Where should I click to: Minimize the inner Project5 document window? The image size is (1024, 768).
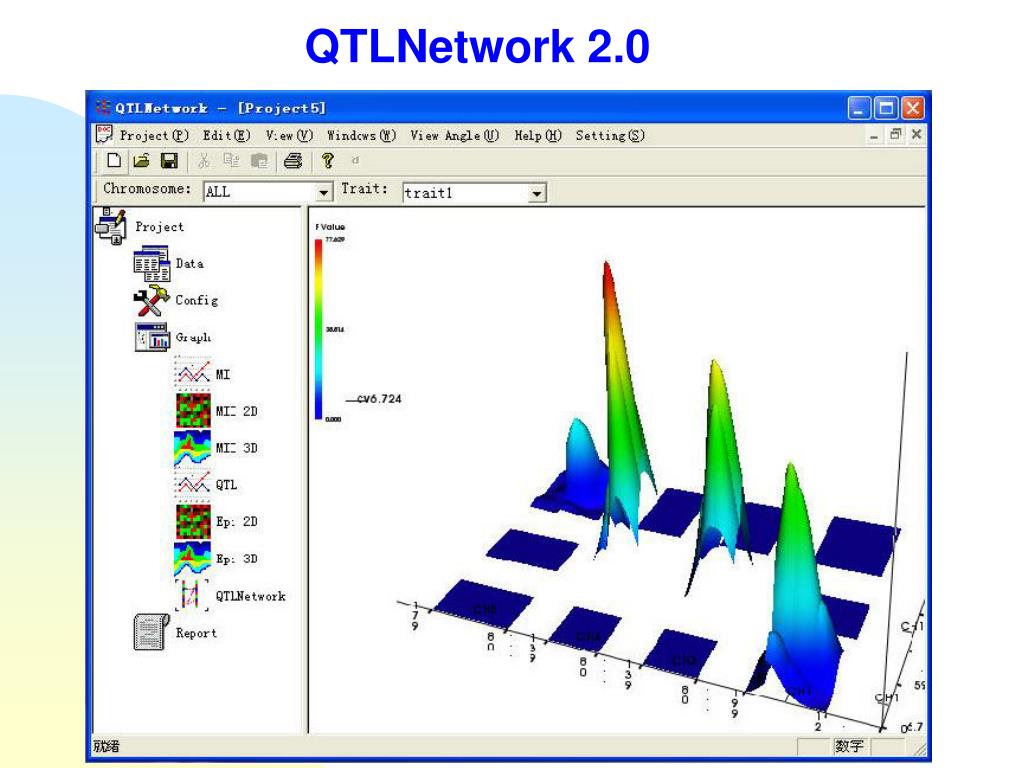click(x=874, y=135)
